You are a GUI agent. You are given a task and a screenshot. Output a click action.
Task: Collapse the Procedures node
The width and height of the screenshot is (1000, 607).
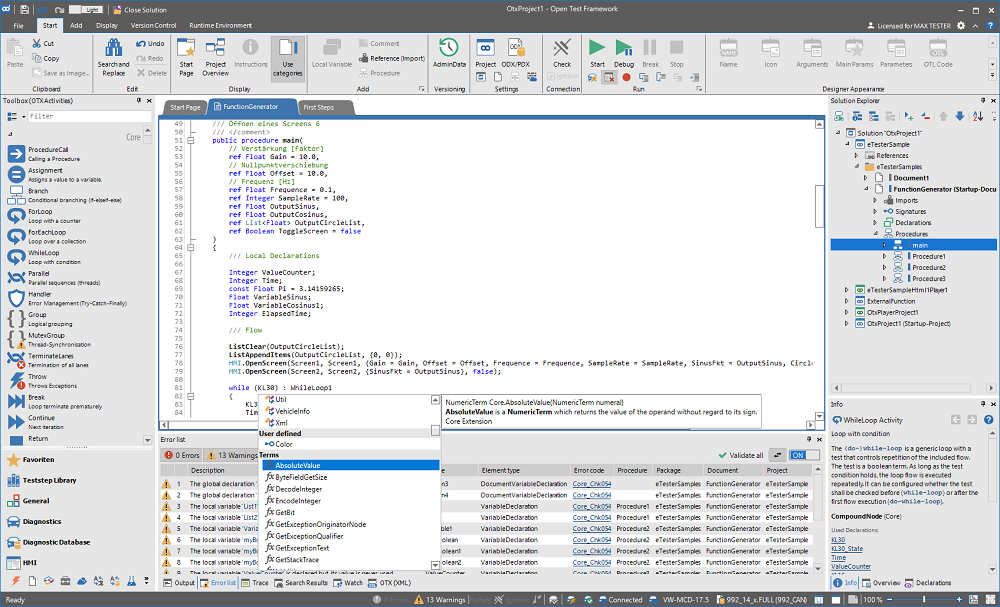(876, 233)
